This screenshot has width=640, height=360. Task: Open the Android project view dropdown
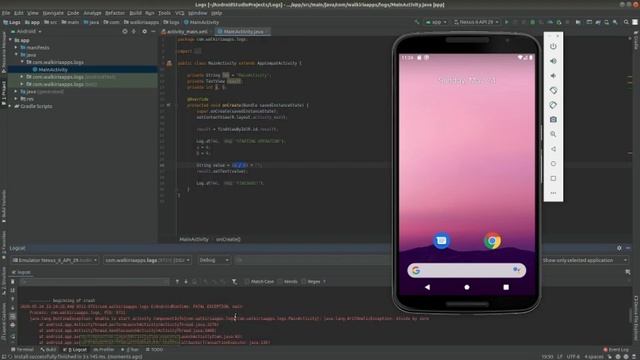[26, 31]
